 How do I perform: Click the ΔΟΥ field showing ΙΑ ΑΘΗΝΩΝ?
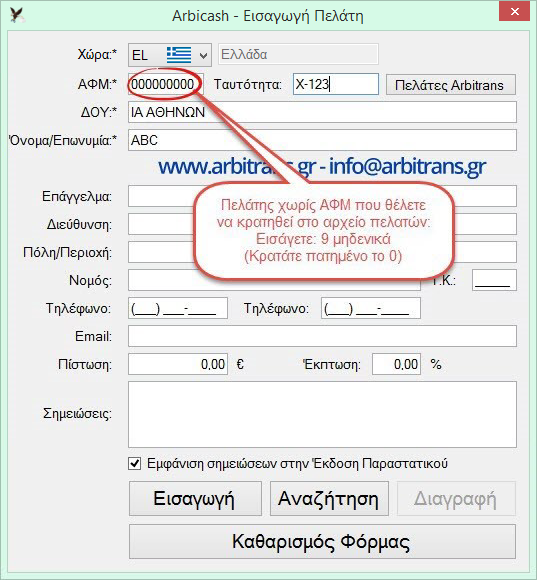322,112
